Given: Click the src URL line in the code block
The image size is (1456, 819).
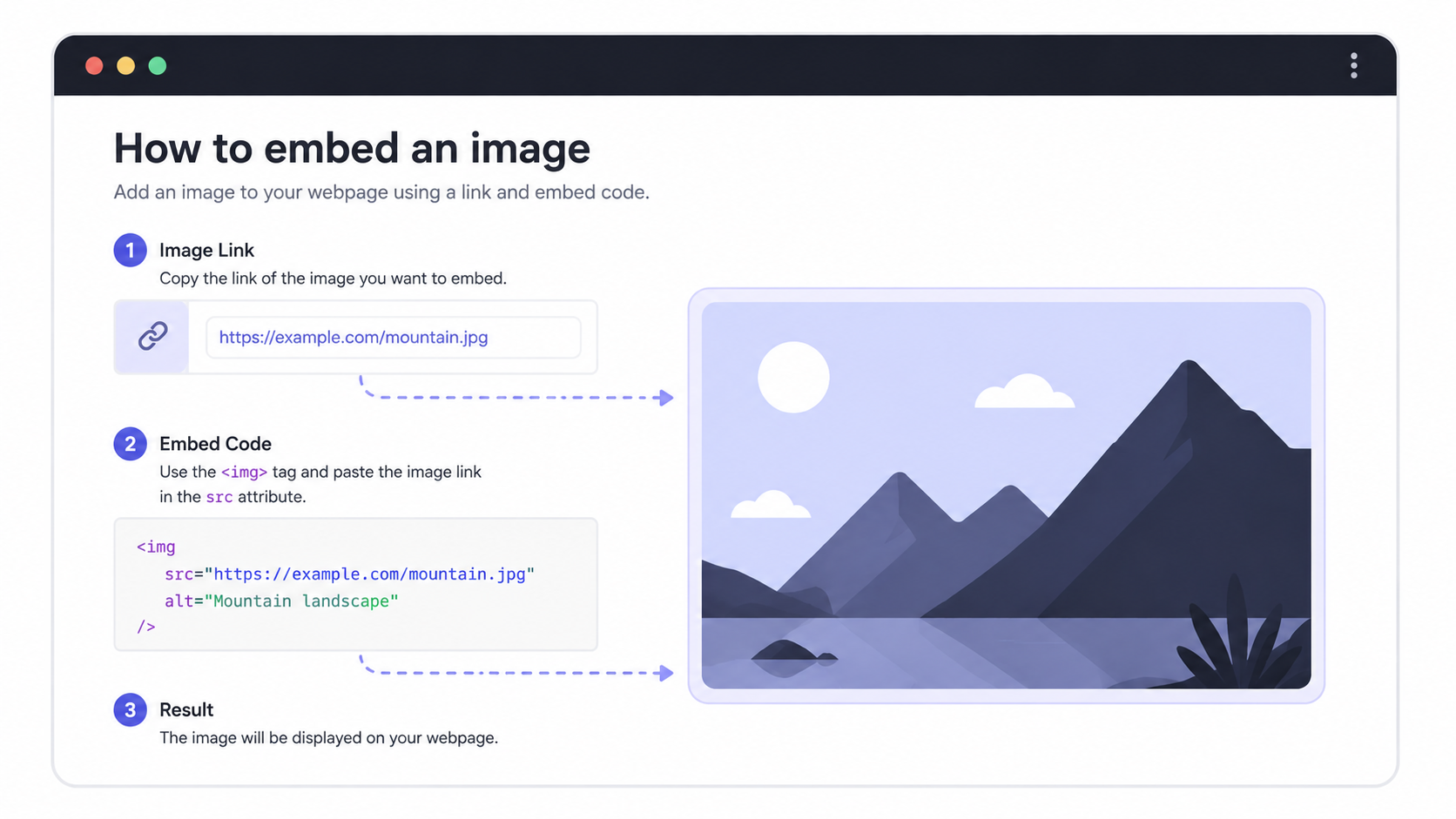Looking at the screenshot, I should tap(349, 574).
